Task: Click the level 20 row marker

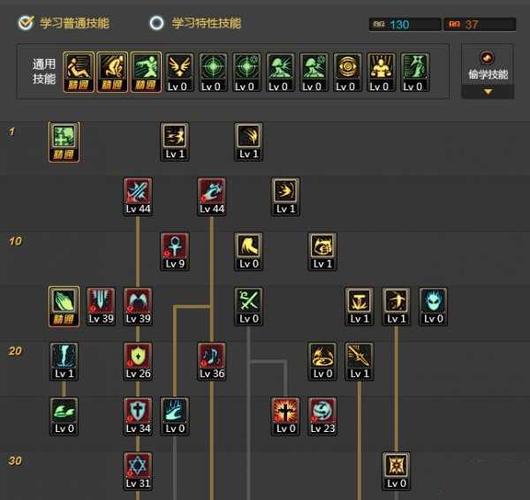Action: pos(15,351)
